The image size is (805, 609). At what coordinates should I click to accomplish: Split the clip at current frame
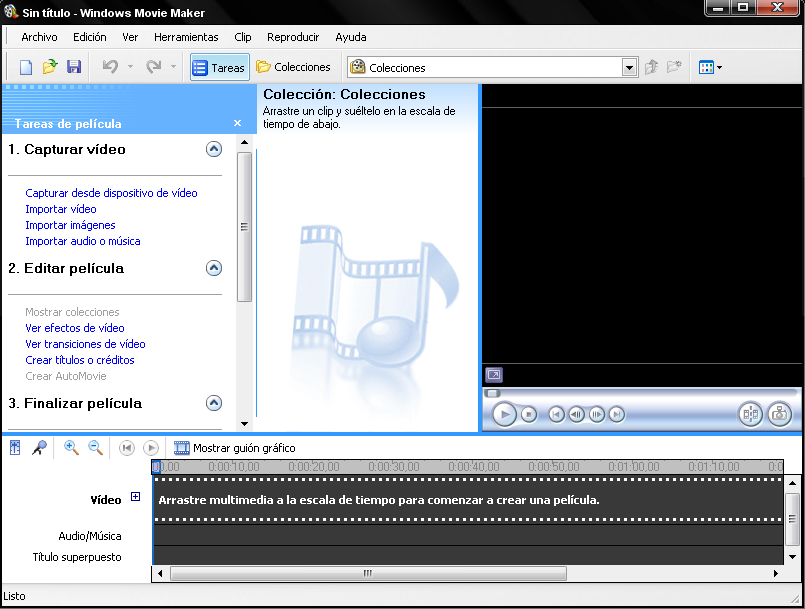pos(751,413)
